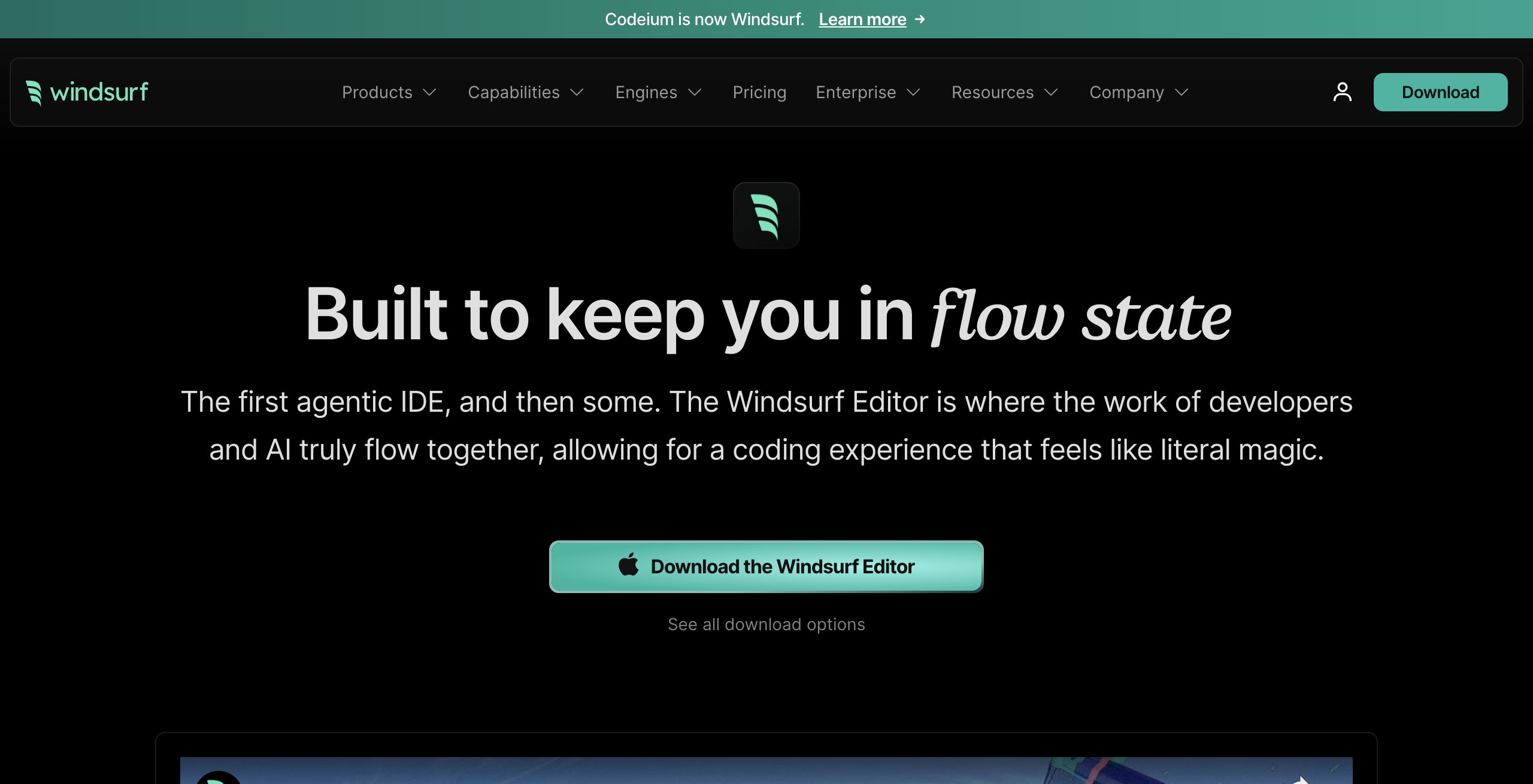This screenshot has width=1533, height=784.
Task: Click the Windsurf logo in navbar
Action: [x=87, y=92]
